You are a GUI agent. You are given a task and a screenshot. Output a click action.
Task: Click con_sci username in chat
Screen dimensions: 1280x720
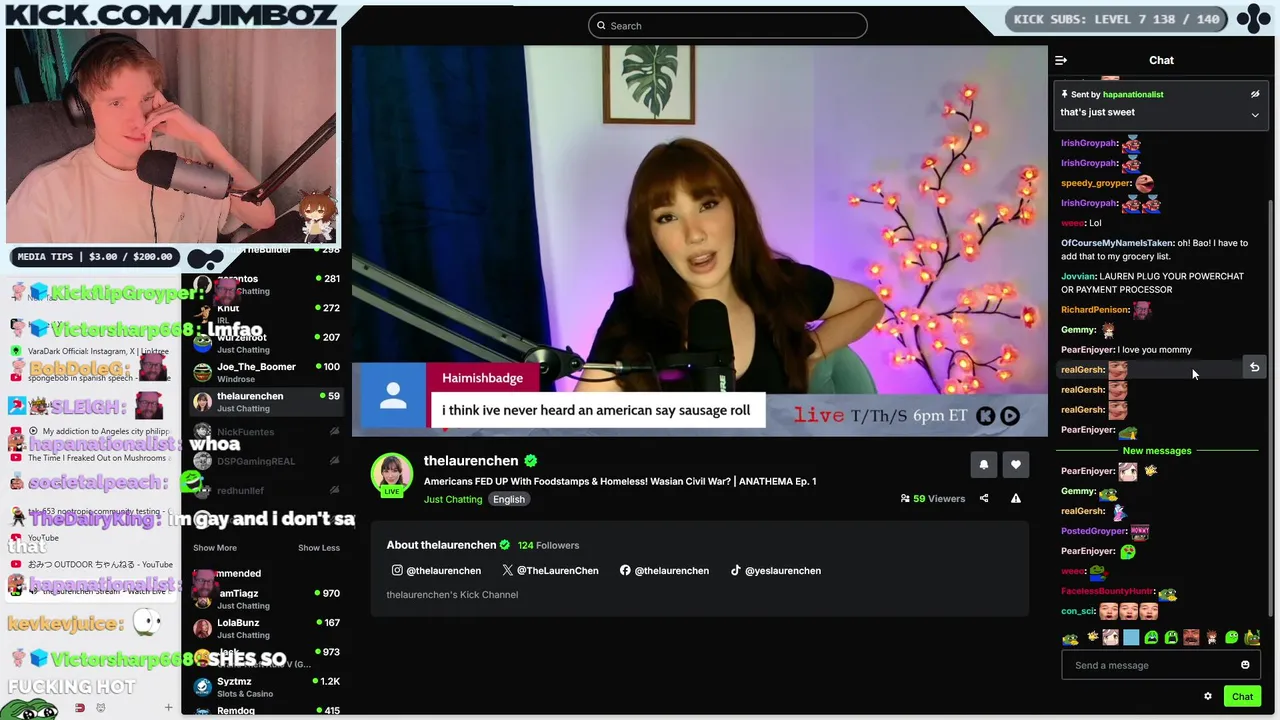pyautogui.click(x=1078, y=611)
